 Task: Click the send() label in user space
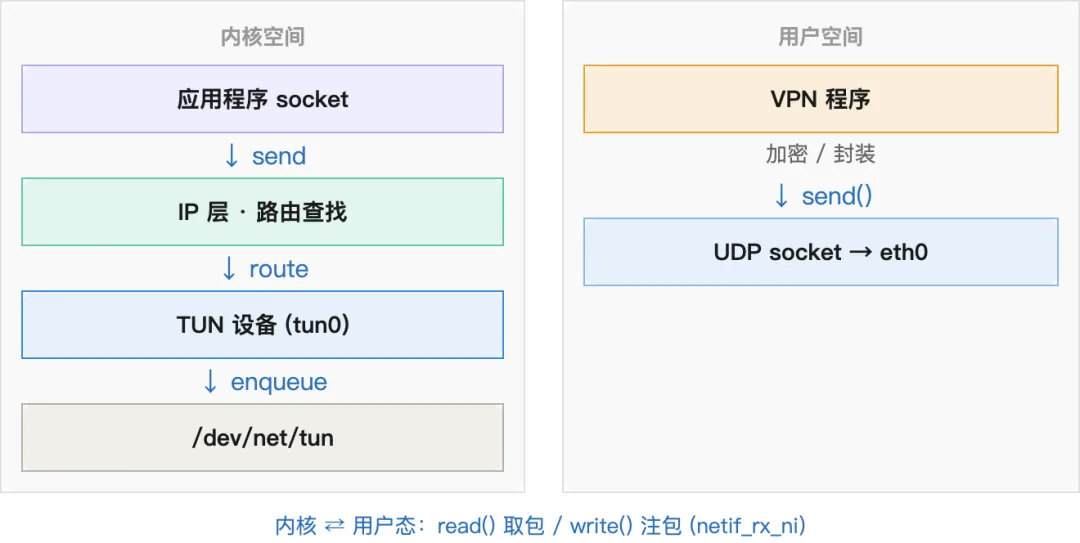[x=837, y=196]
